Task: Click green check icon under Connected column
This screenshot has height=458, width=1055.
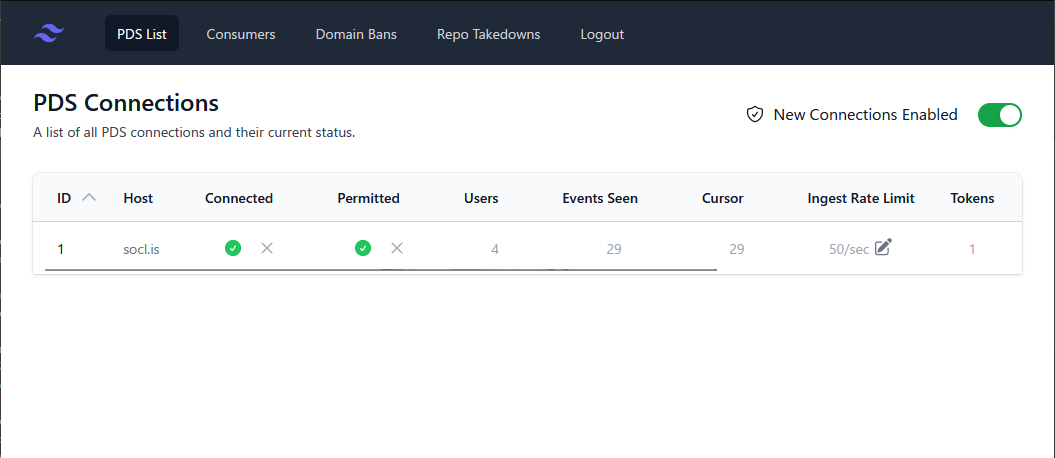Action: 233,248
